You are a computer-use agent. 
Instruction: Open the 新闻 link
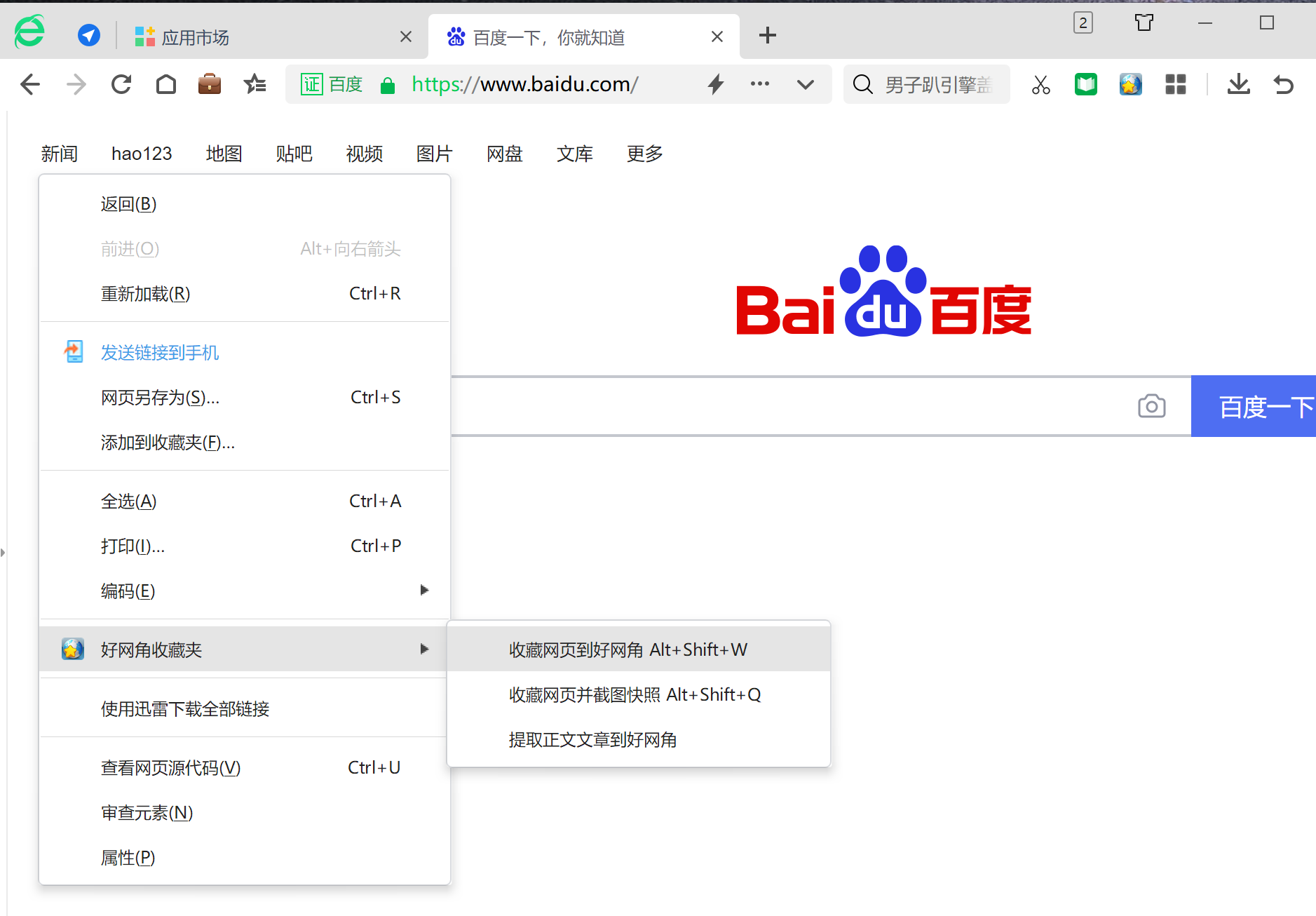[x=60, y=154]
